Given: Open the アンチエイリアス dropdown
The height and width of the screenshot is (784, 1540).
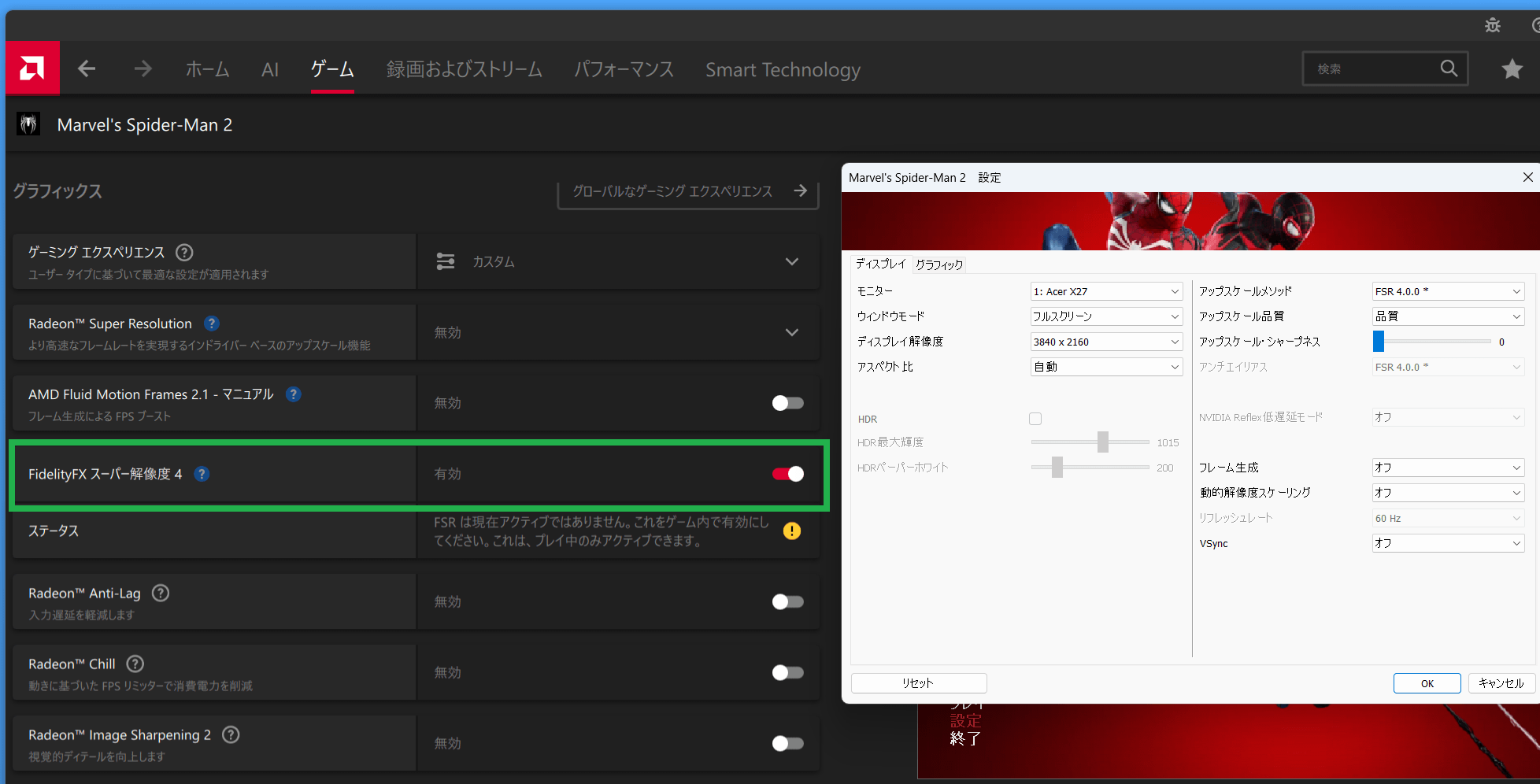Looking at the screenshot, I should click(x=1448, y=367).
